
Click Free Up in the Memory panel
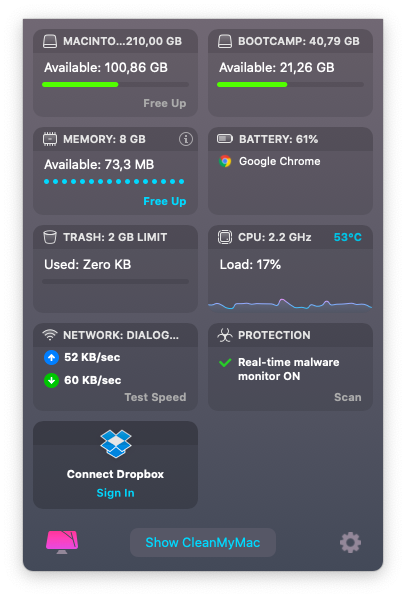(x=165, y=201)
